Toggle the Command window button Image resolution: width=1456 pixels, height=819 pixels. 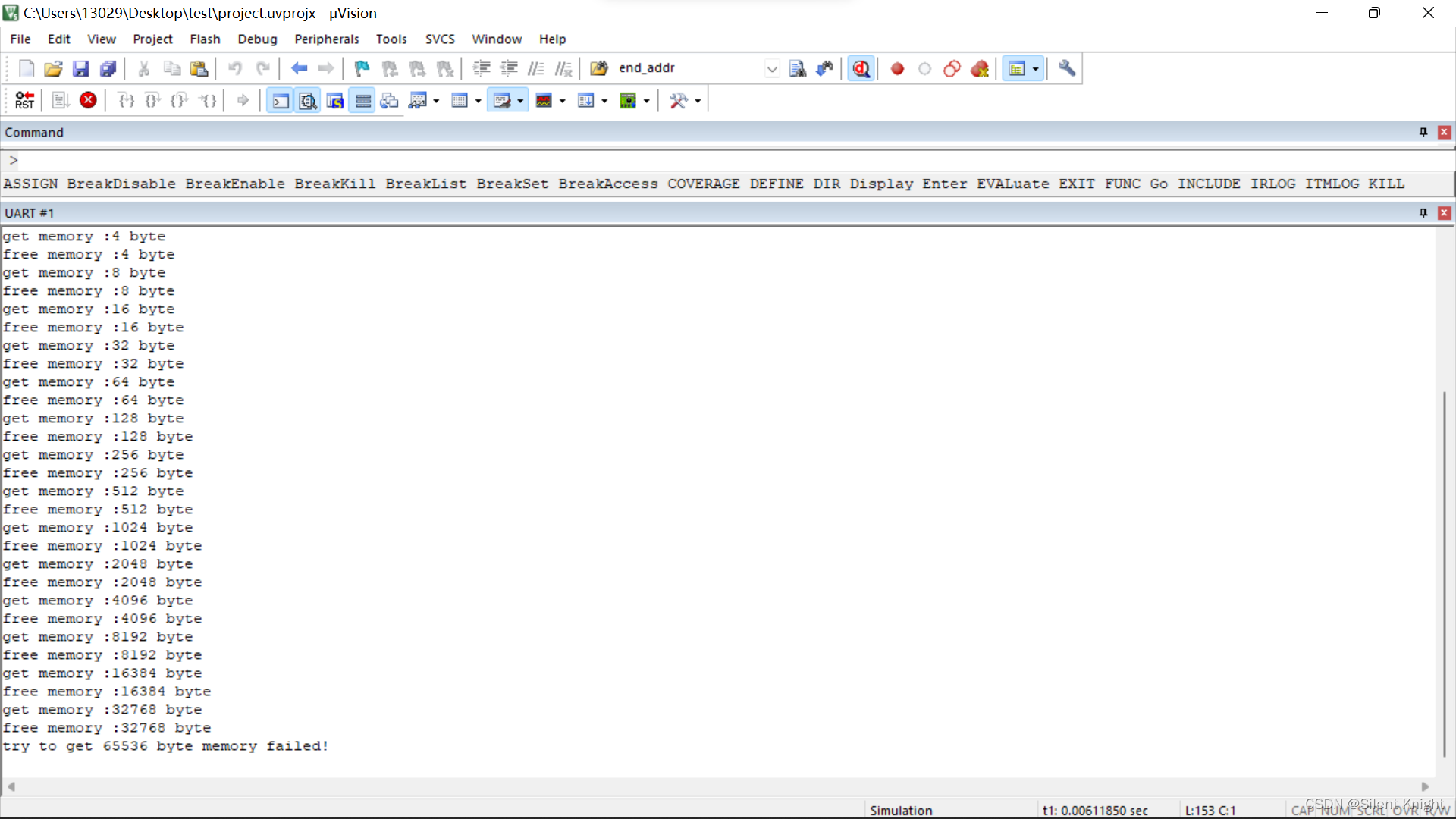pos(280,100)
